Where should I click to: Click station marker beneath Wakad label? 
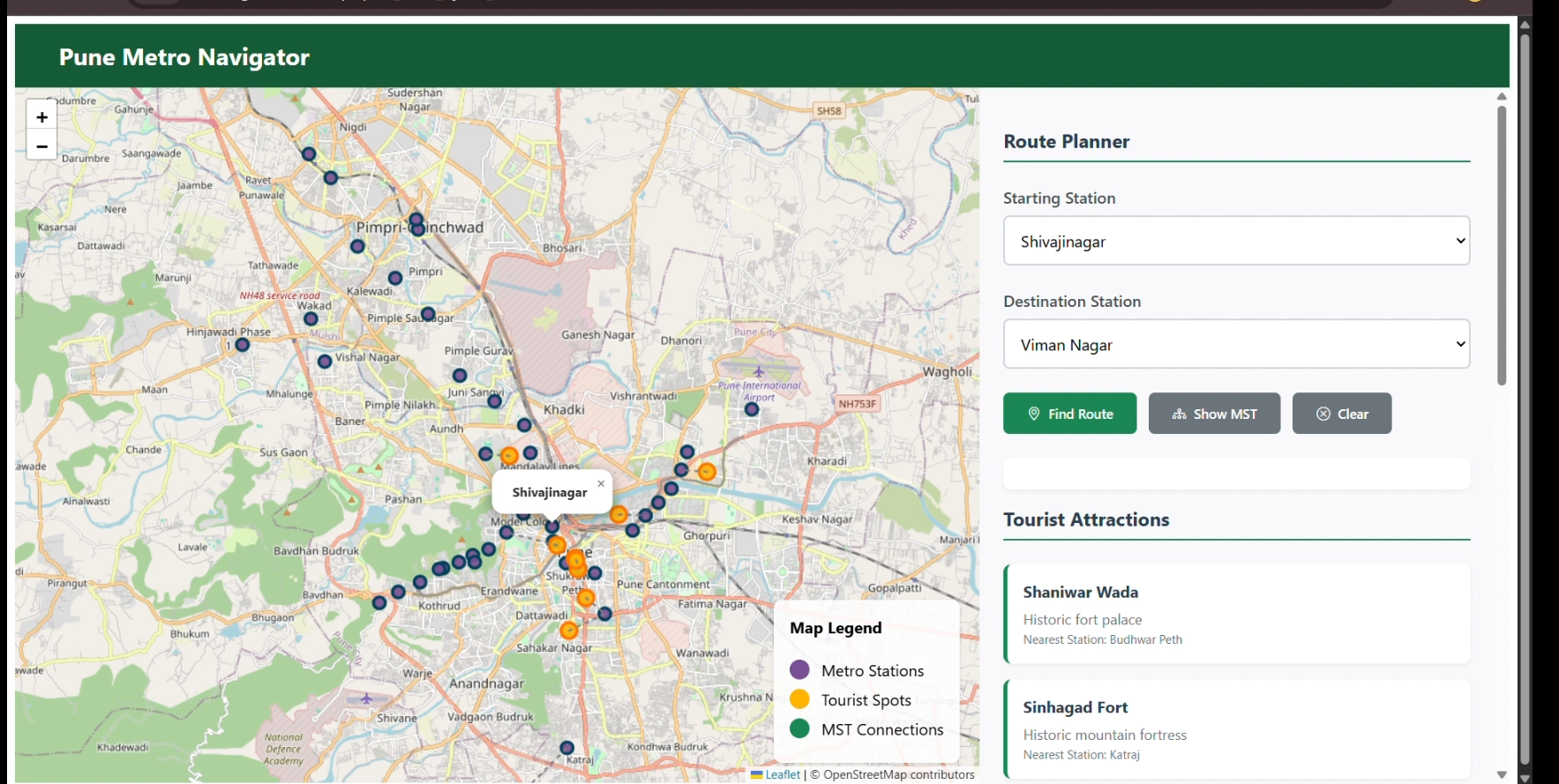(x=311, y=319)
